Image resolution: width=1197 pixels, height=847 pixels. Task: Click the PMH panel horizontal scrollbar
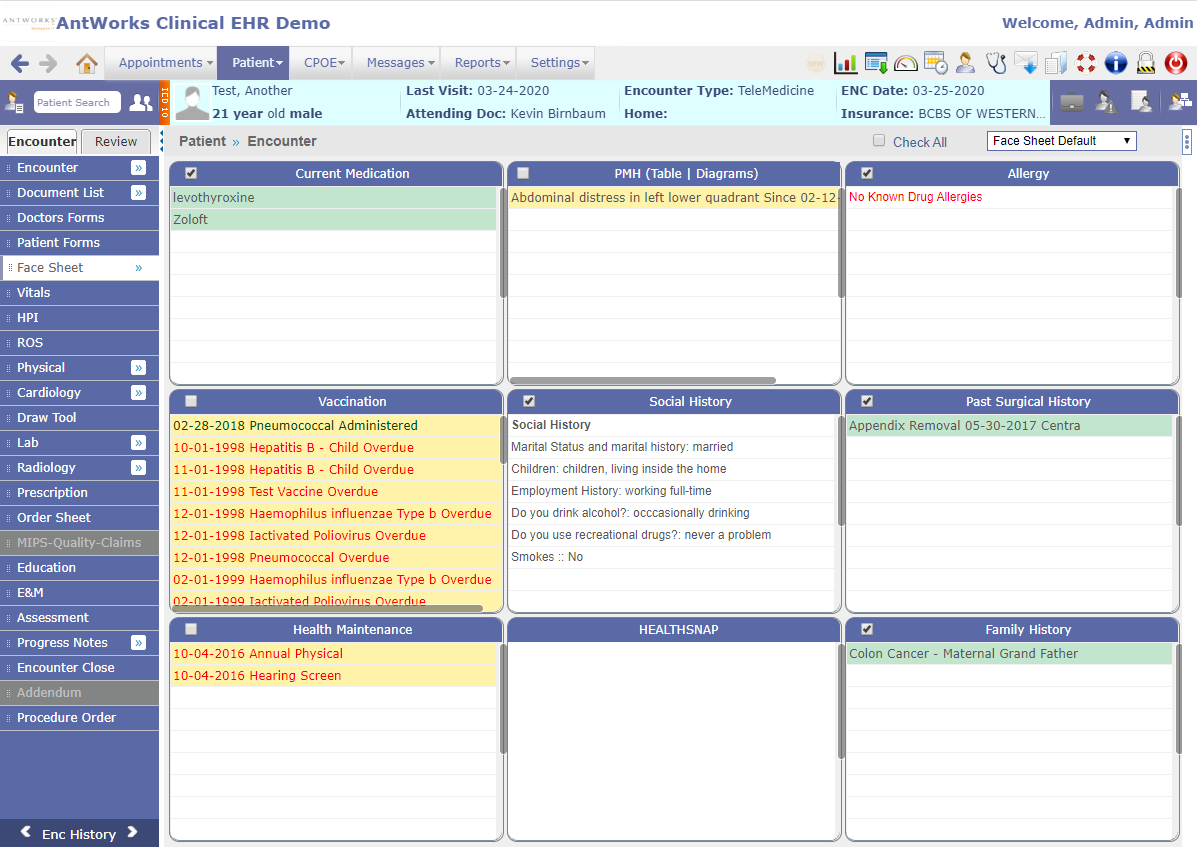click(x=643, y=380)
